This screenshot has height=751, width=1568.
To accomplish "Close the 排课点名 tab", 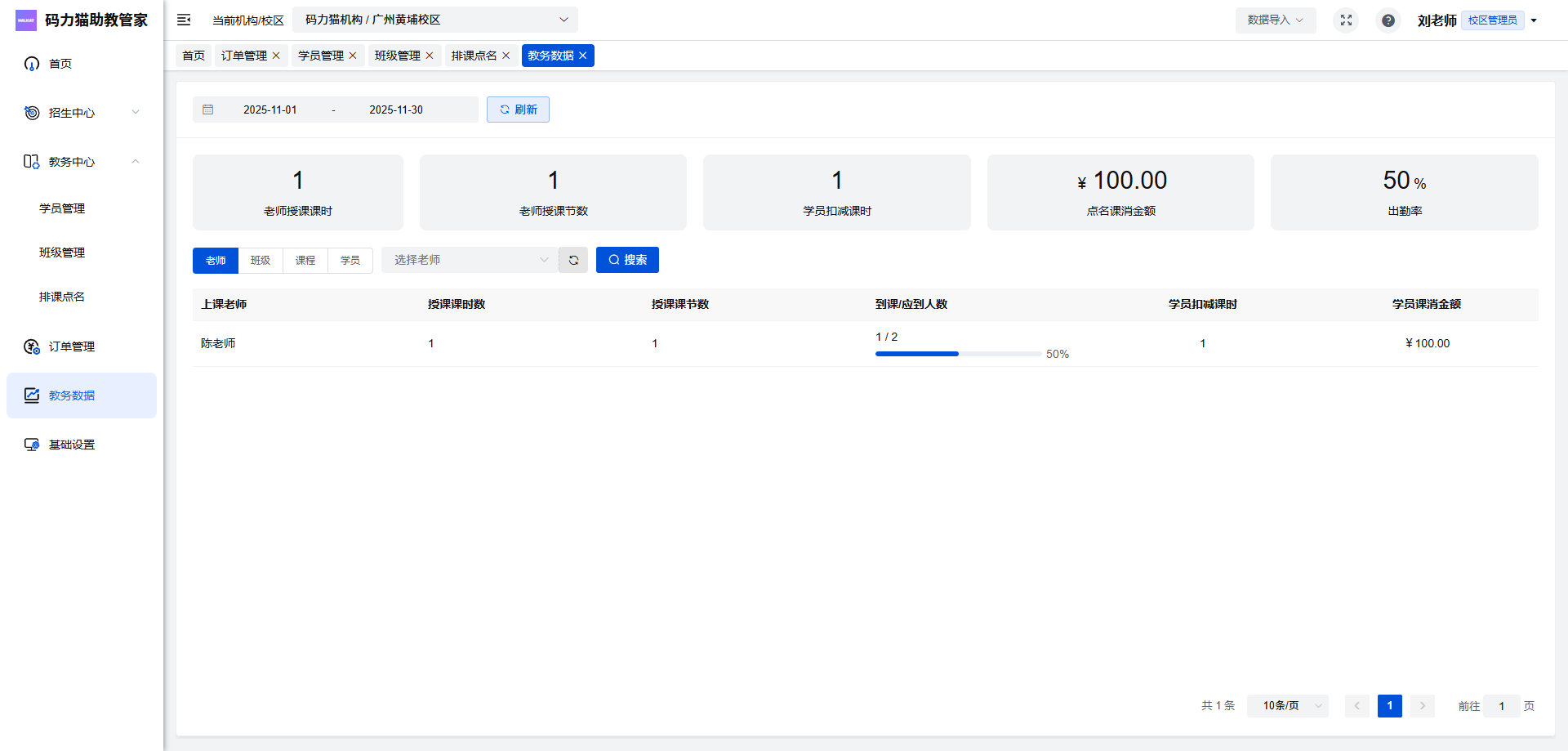I will click(506, 56).
